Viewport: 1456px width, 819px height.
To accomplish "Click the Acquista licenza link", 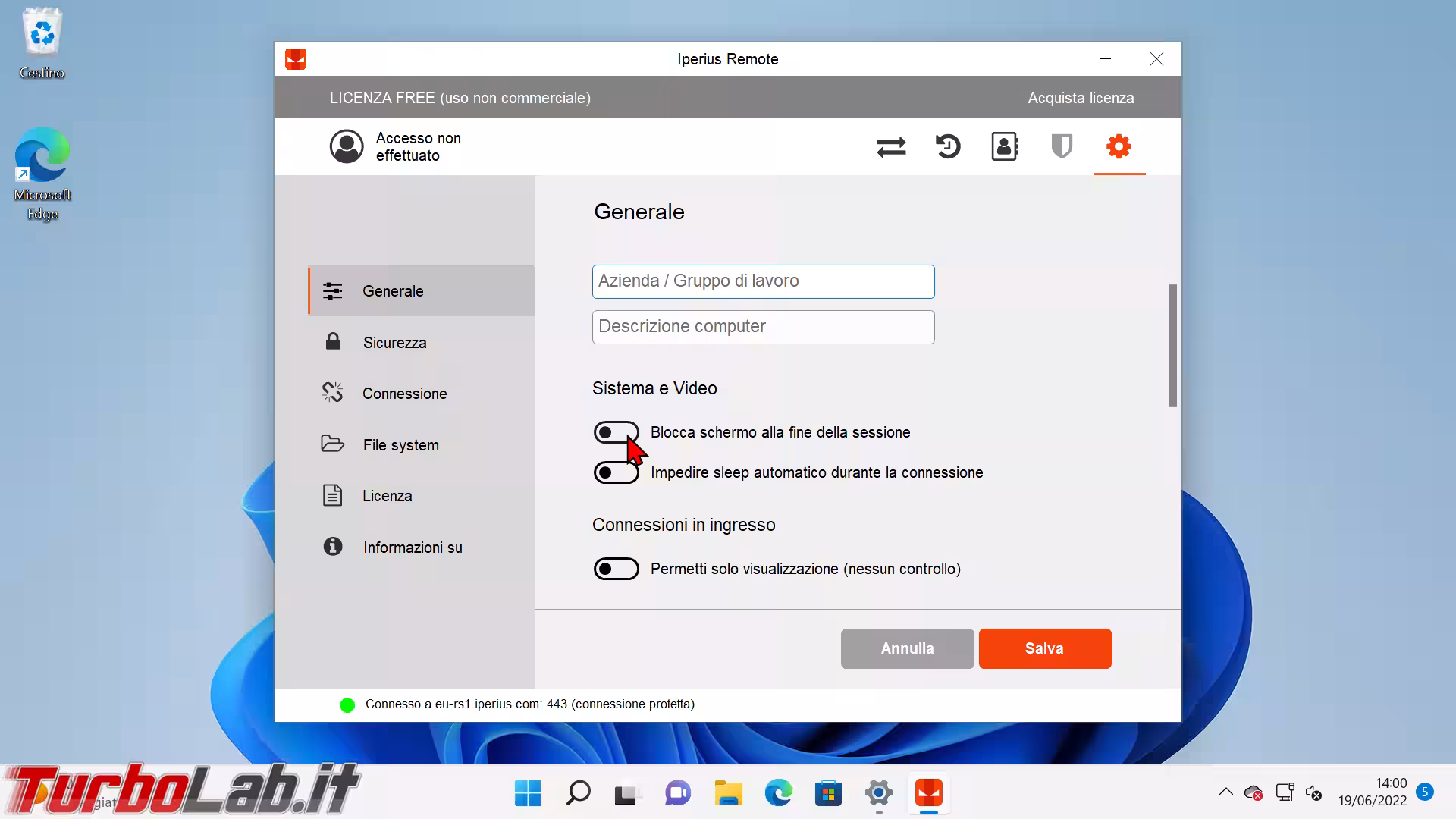I will (x=1081, y=98).
